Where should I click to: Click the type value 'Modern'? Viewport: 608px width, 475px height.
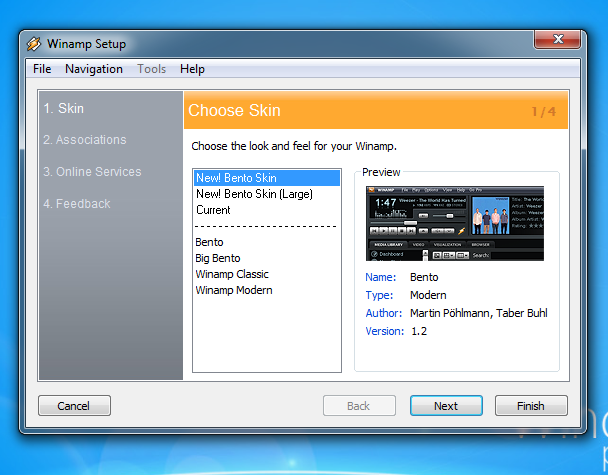click(428, 295)
